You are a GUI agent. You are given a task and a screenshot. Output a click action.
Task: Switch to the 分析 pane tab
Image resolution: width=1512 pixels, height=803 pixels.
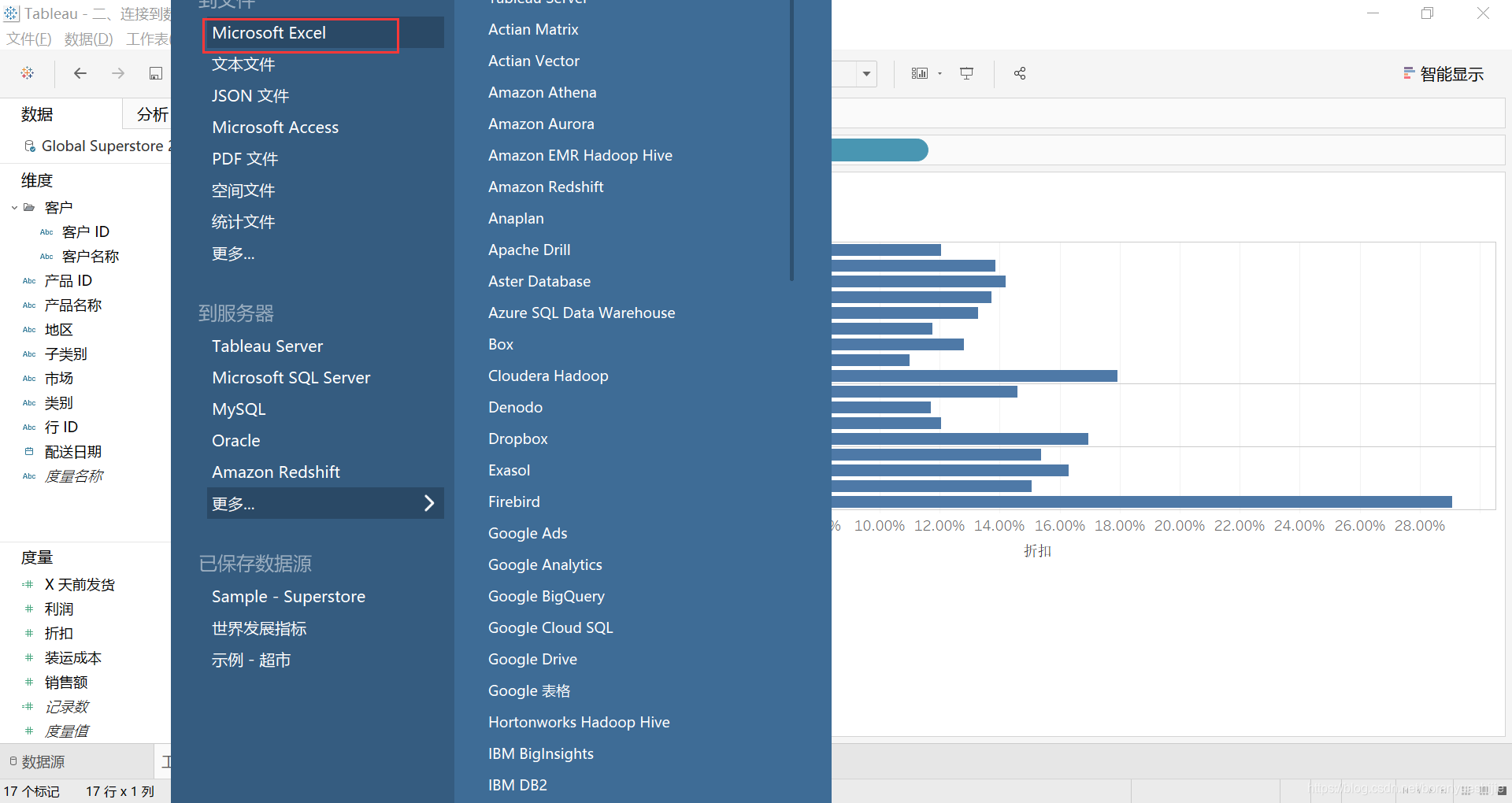click(152, 114)
